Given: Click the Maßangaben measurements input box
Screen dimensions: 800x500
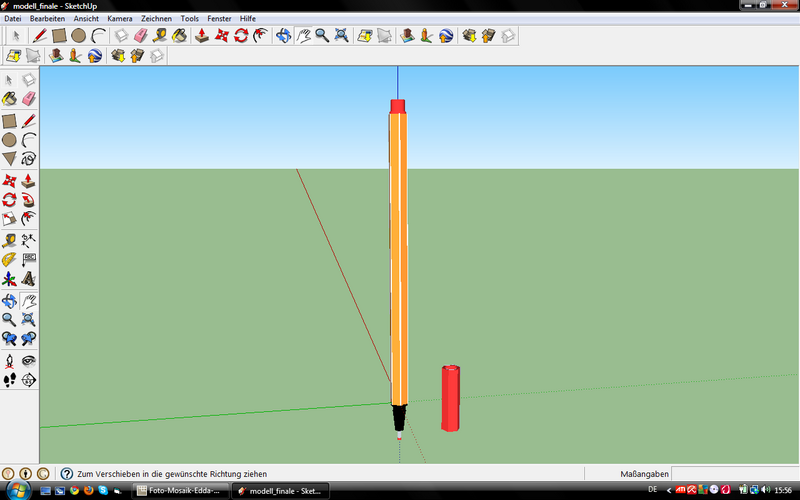Looking at the screenshot, I should pos(733,473).
